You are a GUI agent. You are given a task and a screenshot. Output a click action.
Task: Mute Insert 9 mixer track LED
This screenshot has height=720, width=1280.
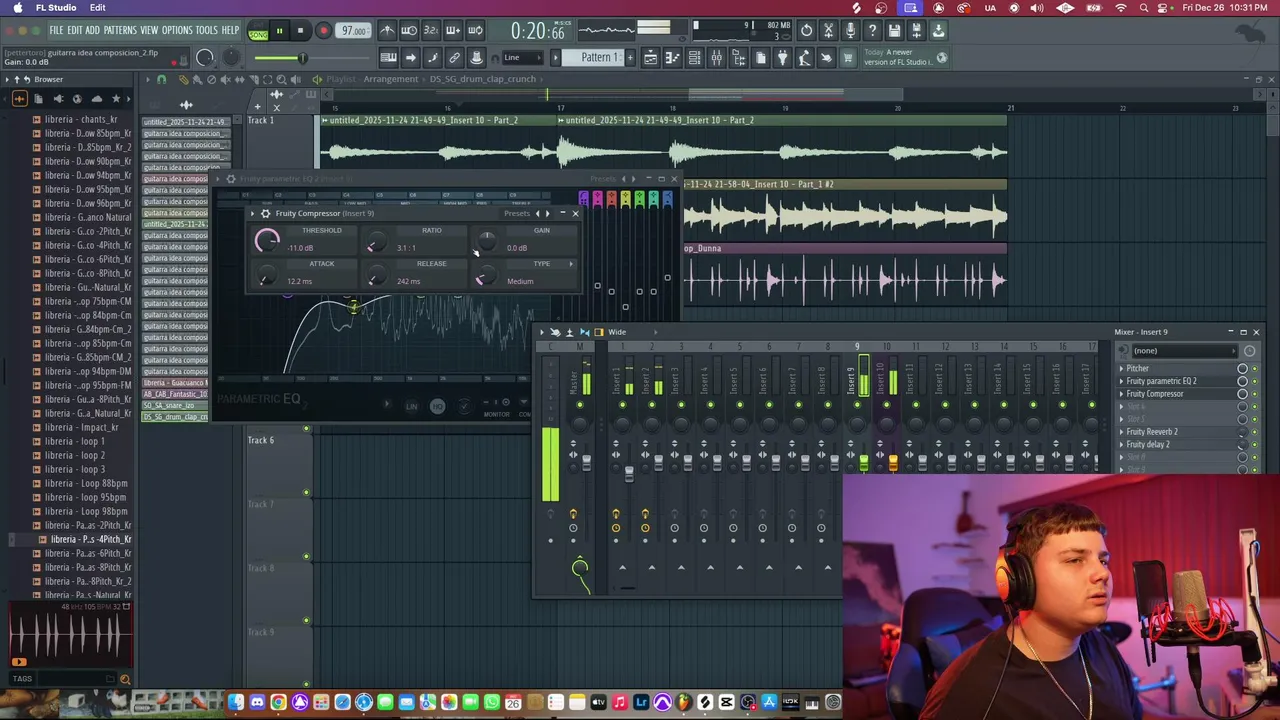[x=857, y=405]
